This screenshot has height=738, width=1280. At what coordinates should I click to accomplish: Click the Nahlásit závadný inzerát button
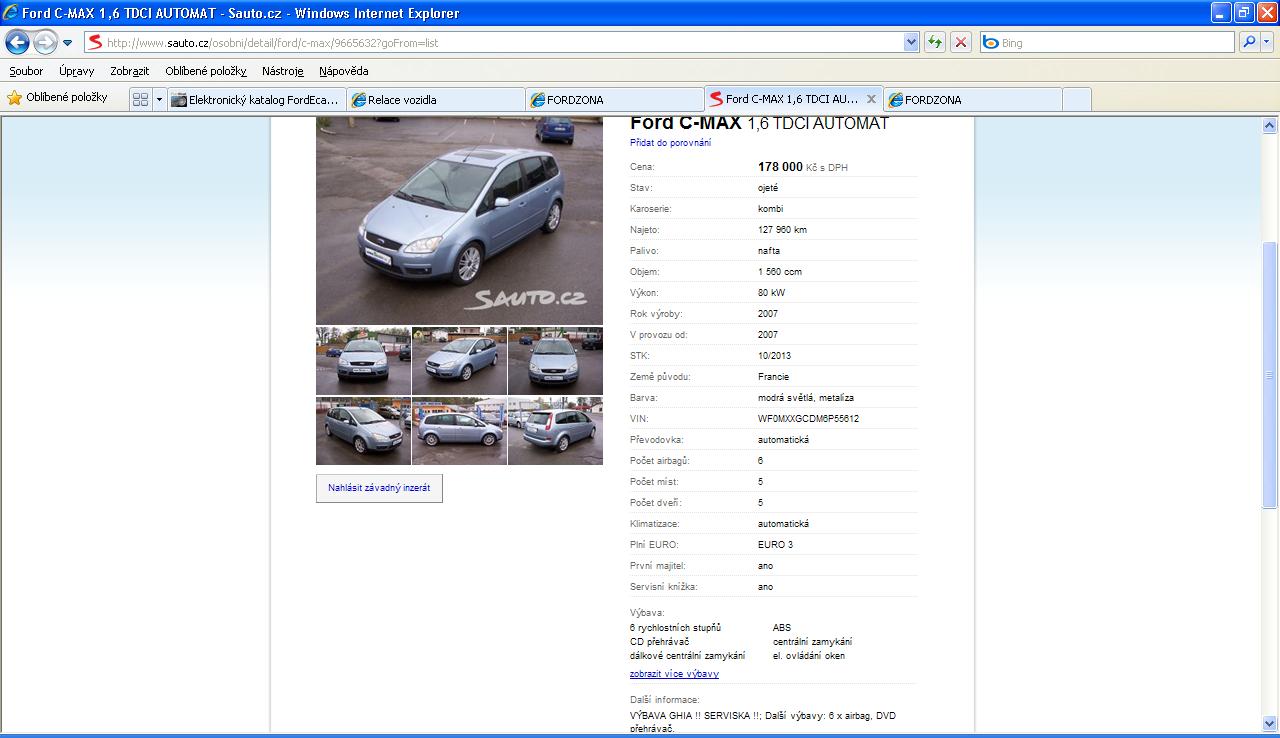pyautogui.click(x=379, y=488)
